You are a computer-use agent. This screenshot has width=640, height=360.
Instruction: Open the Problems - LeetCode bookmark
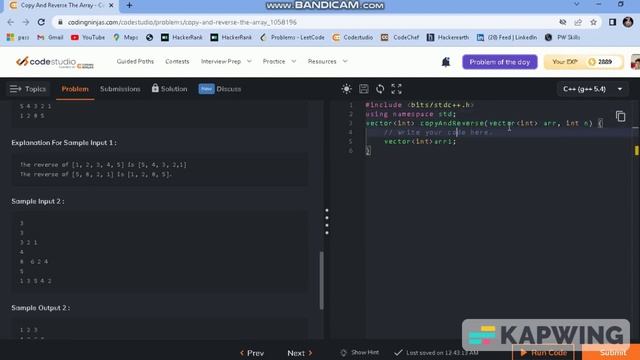pyautogui.click(x=292, y=37)
